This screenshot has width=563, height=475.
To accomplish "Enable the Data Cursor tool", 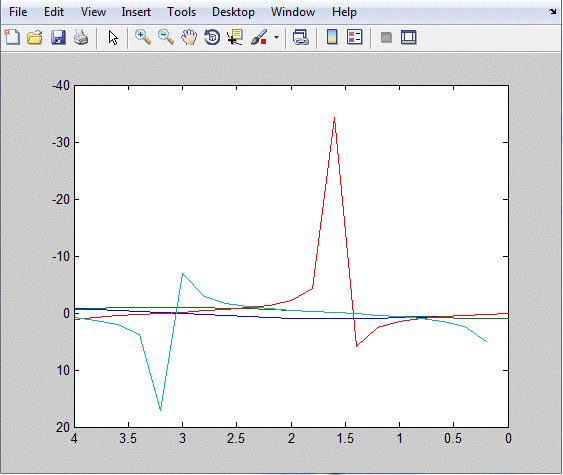I will click(235, 37).
